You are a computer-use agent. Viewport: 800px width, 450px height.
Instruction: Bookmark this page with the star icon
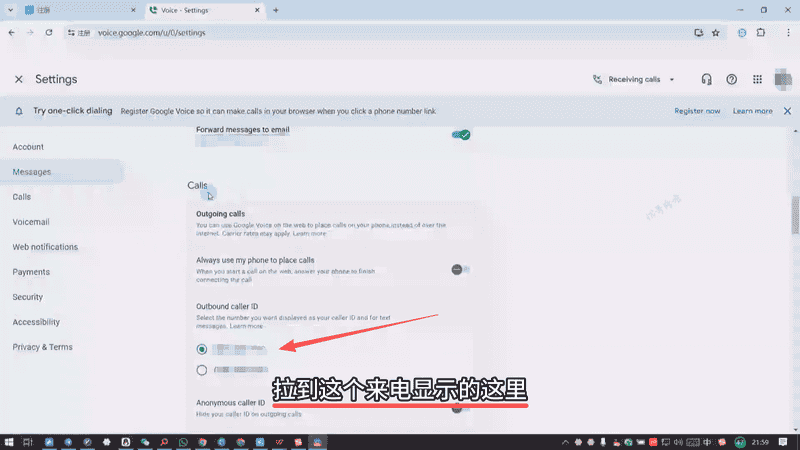pos(716,33)
